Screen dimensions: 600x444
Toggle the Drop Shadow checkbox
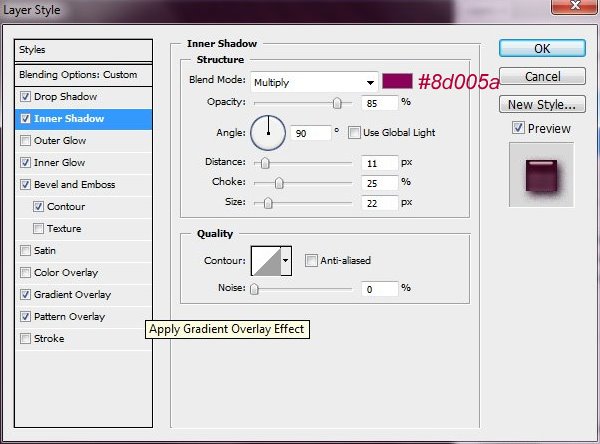[x=25, y=97]
